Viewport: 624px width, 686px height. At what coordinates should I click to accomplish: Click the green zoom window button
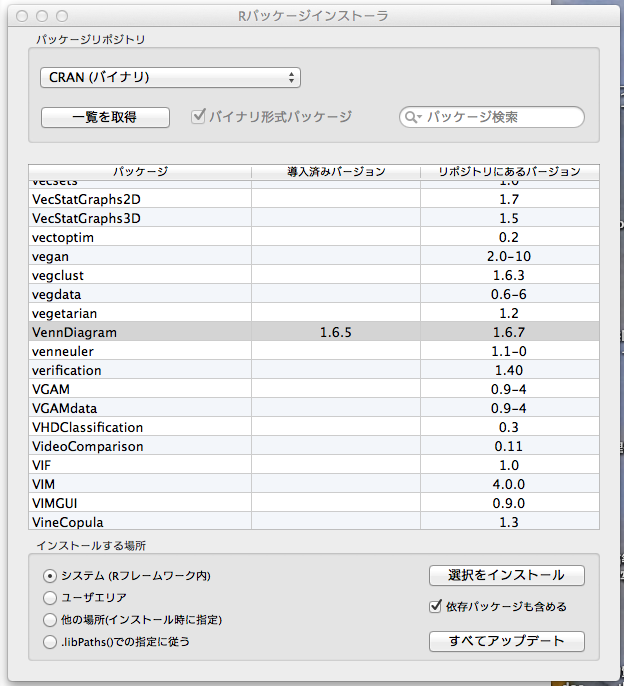[x=62, y=16]
